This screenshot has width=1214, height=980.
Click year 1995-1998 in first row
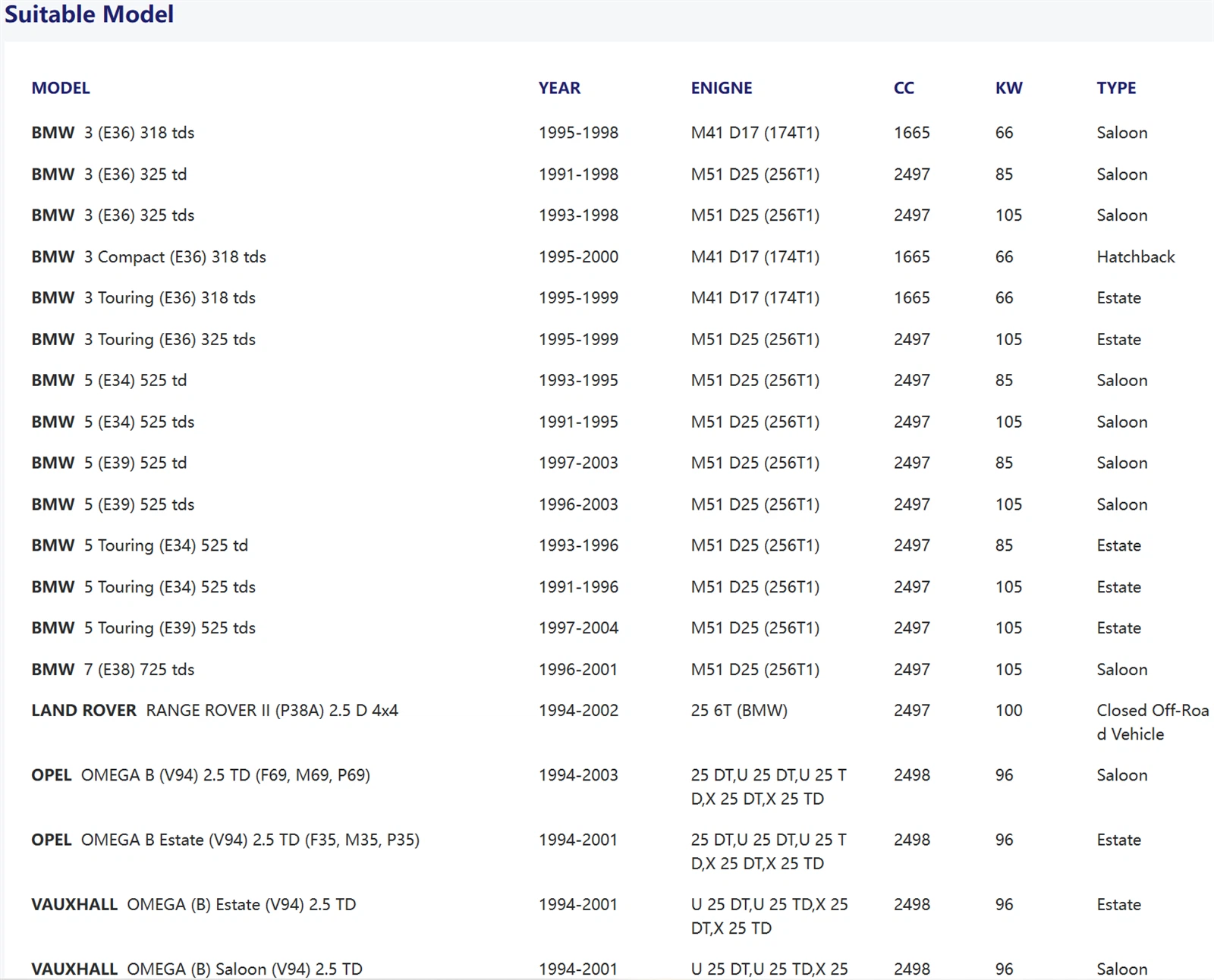pos(578,133)
